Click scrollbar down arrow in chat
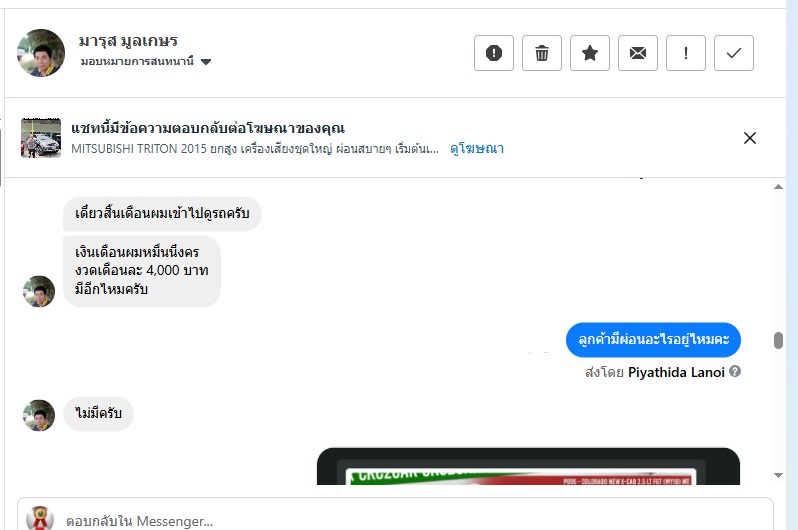798x530 pixels. coord(778,475)
